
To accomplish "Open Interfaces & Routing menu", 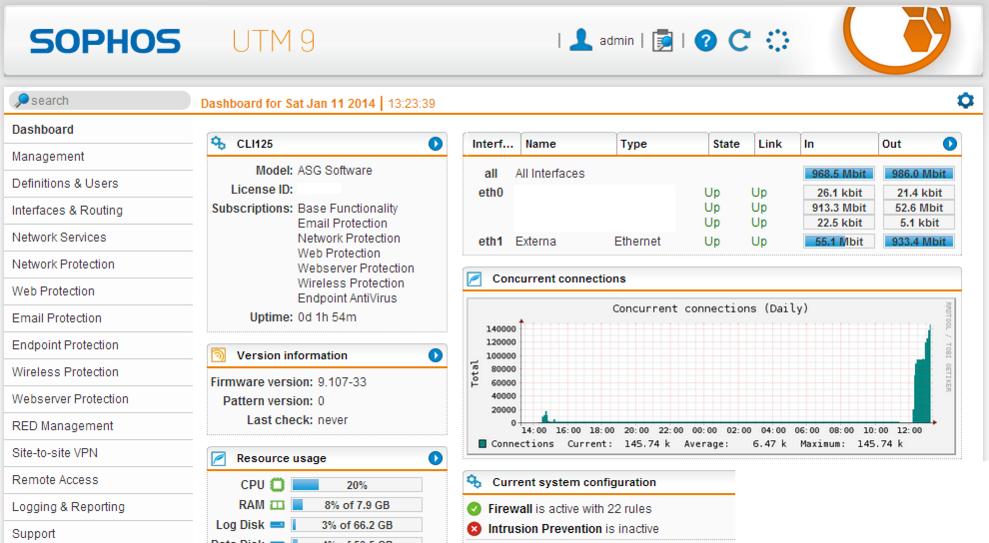I will [98, 211].
